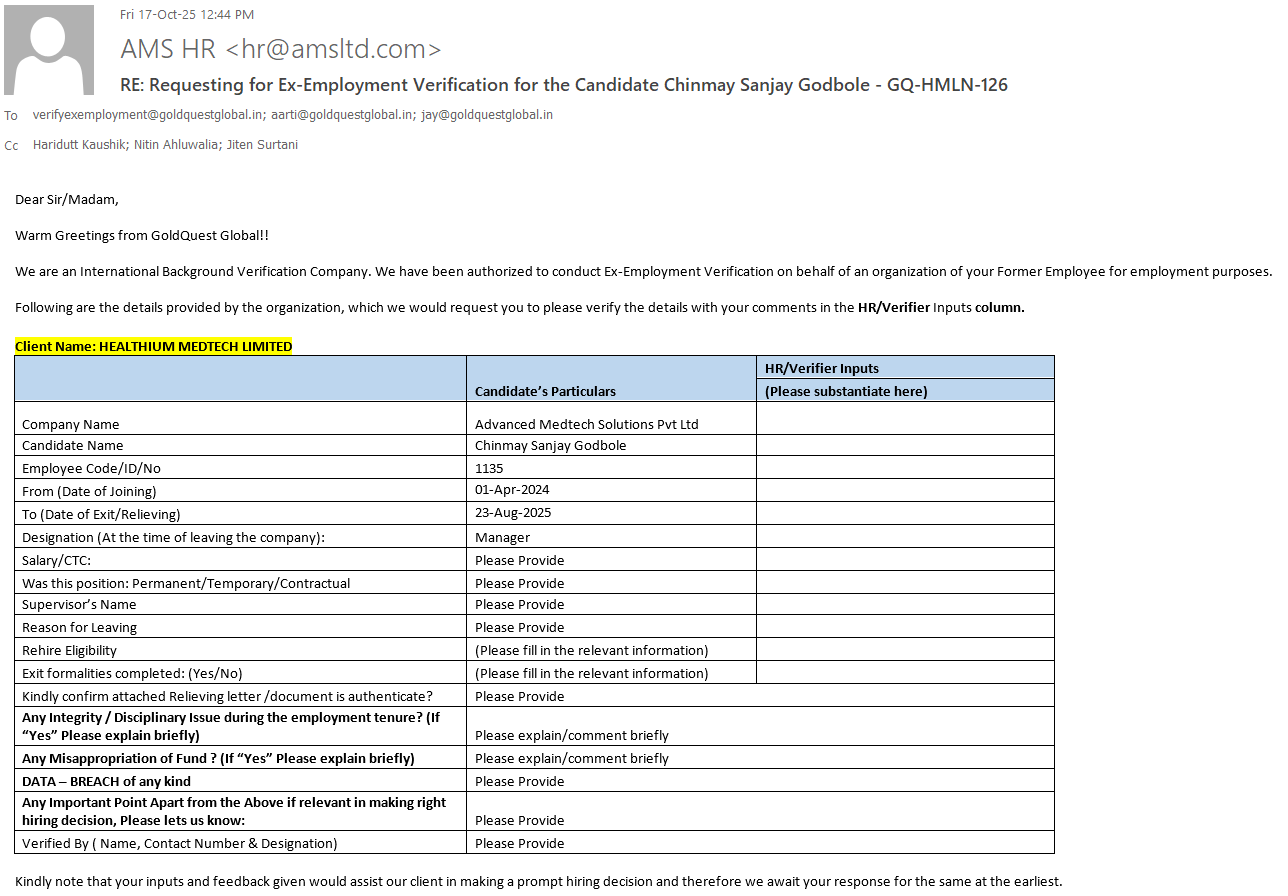Image resolution: width=1288 pixels, height=896 pixels.
Task: Click Cc recipient Nitin Ahluwalia
Action: pos(177,145)
